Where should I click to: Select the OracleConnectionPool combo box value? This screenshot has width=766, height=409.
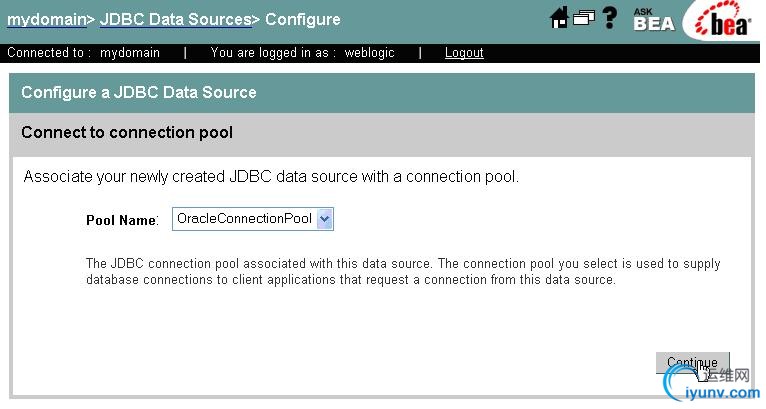click(x=243, y=219)
